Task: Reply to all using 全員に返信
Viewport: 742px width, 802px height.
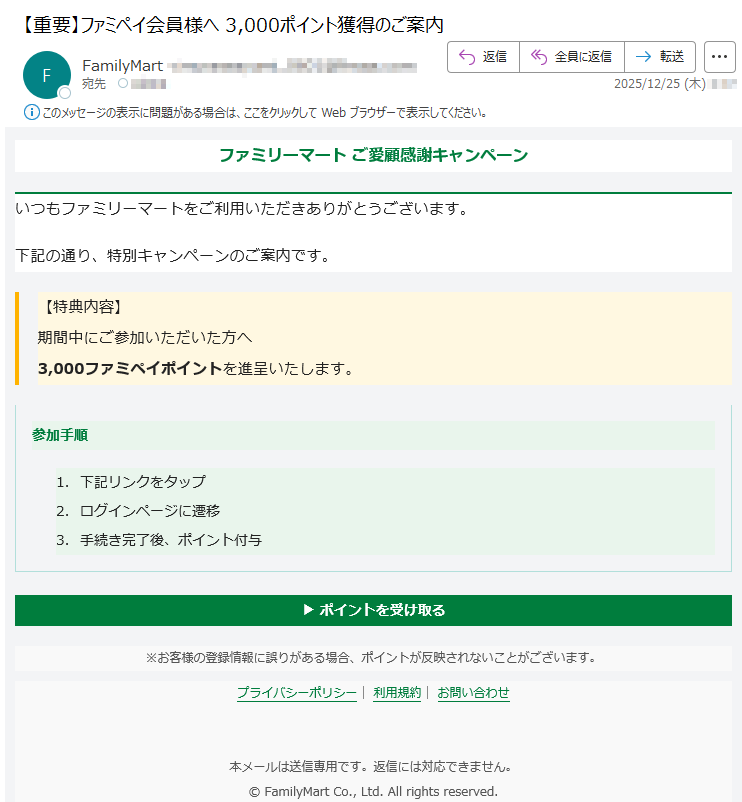Action: click(x=571, y=57)
